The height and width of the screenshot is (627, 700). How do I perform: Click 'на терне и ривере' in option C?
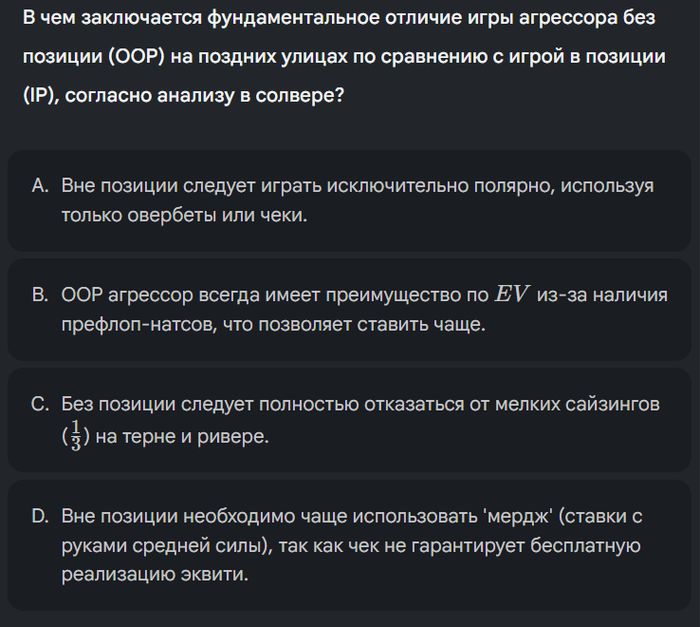182,437
